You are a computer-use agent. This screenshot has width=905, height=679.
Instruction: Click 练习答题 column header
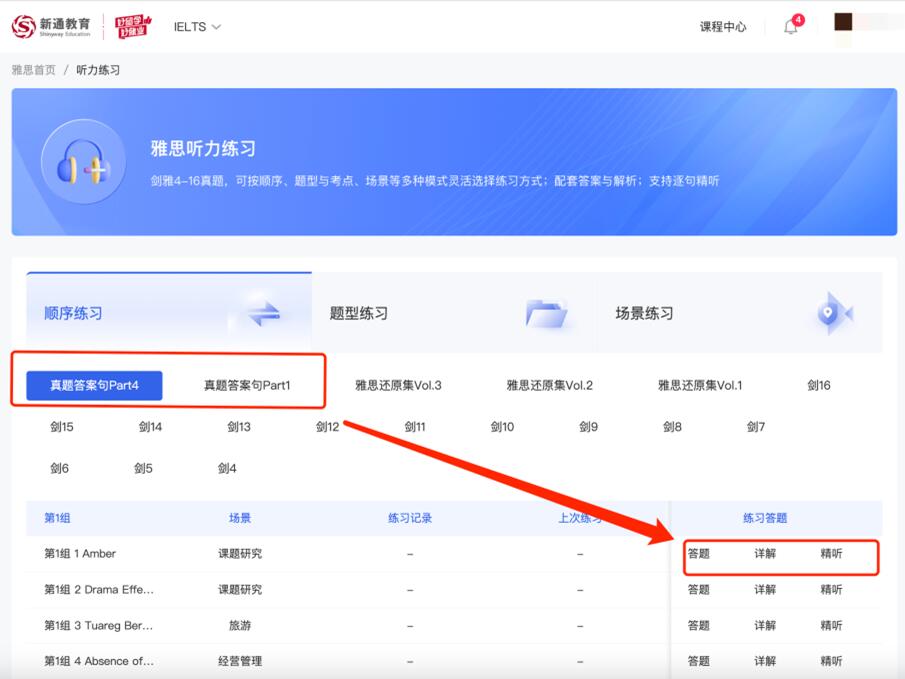[x=765, y=518]
